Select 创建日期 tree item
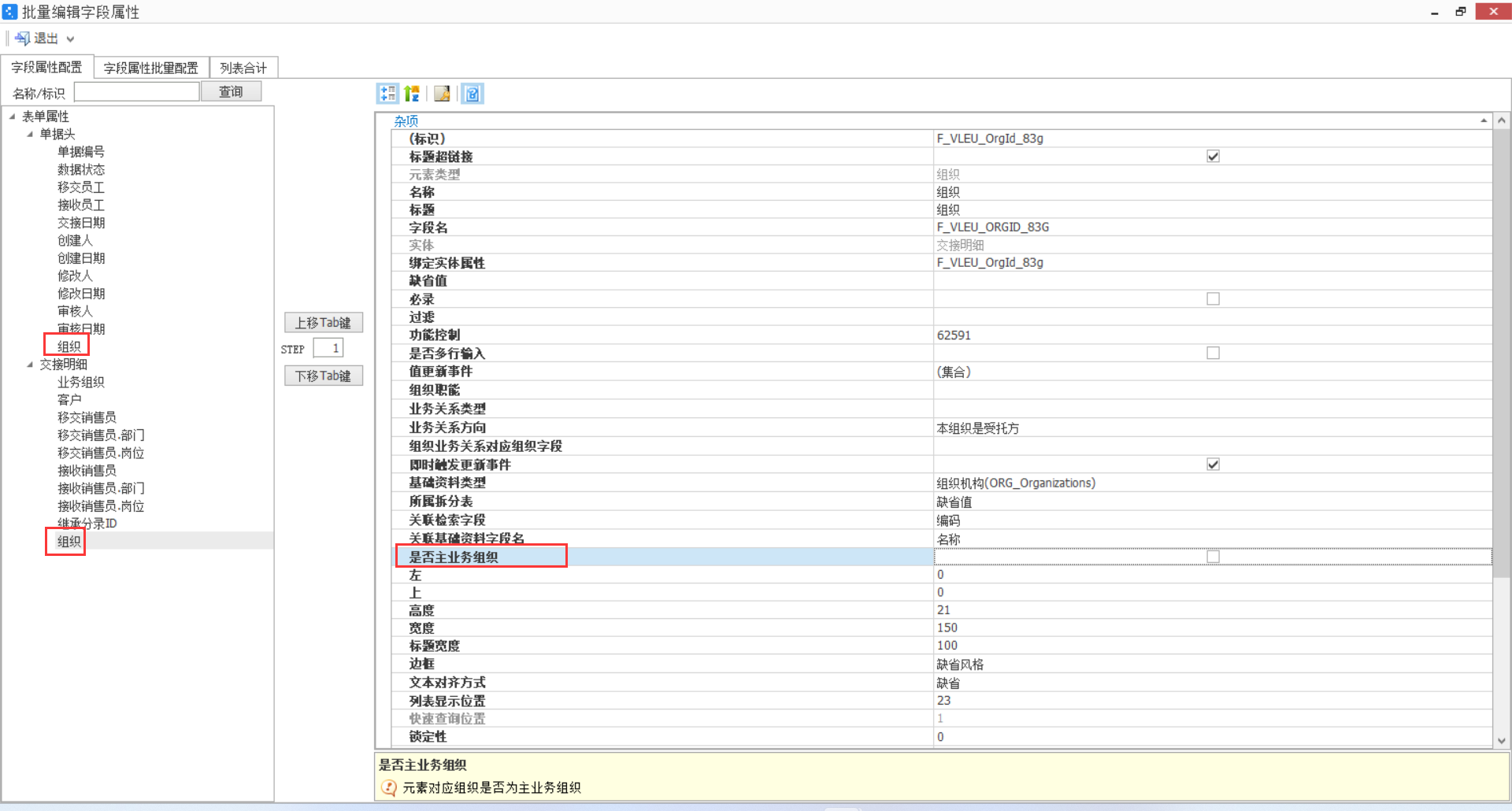The image size is (1512, 811). pos(81,258)
